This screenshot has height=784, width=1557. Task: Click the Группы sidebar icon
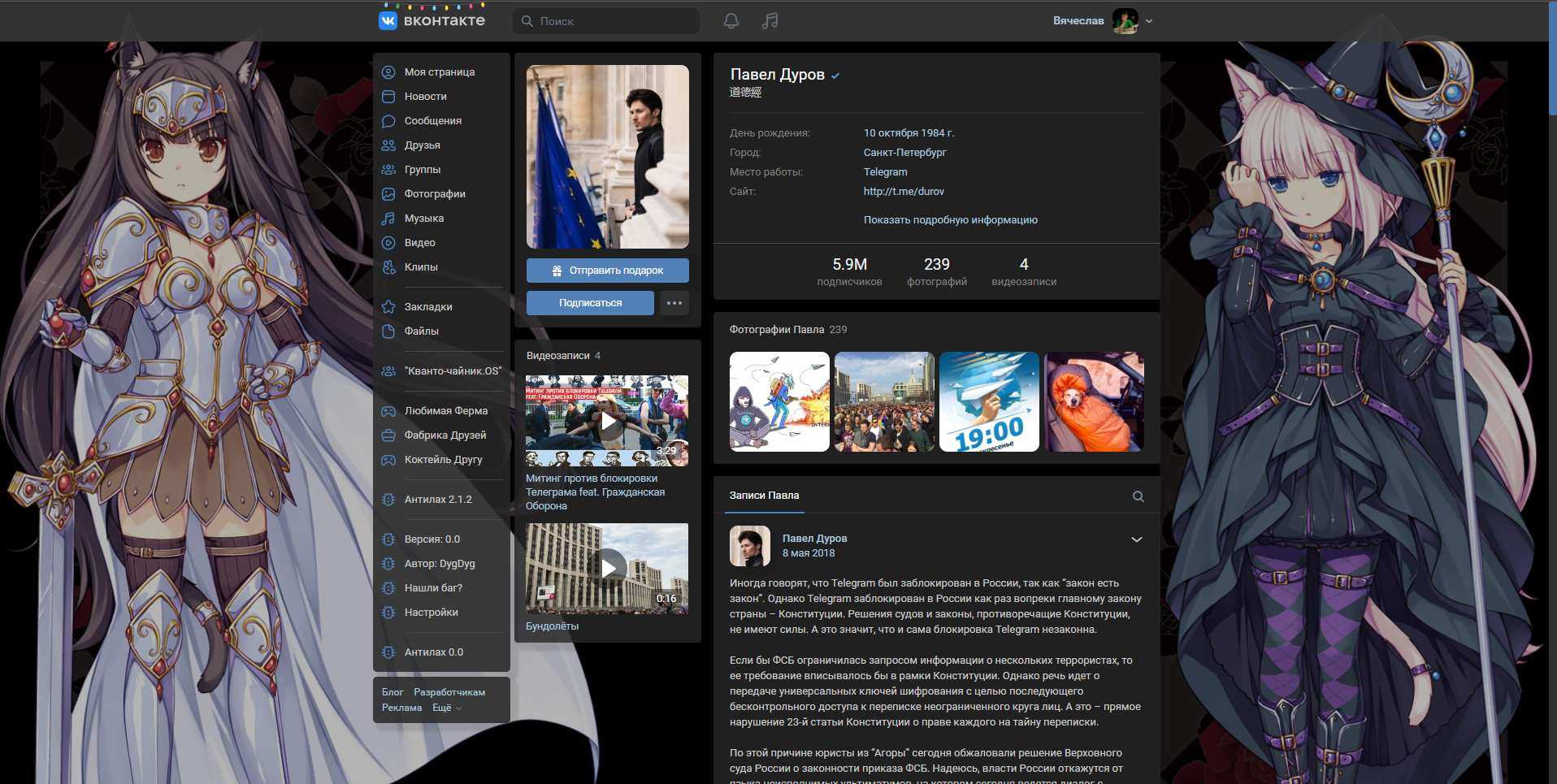[388, 170]
